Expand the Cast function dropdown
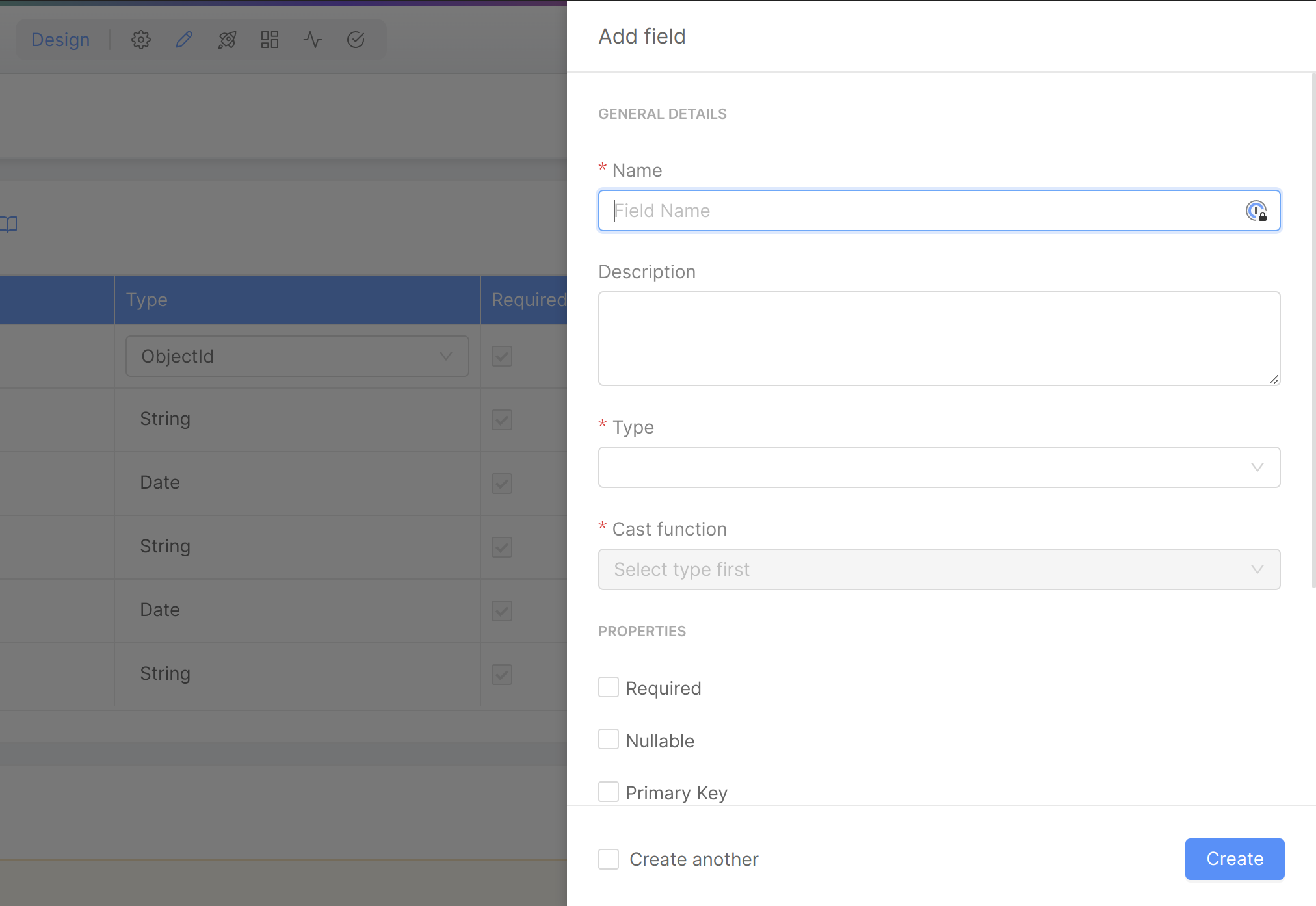 pyautogui.click(x=939, y=569)
